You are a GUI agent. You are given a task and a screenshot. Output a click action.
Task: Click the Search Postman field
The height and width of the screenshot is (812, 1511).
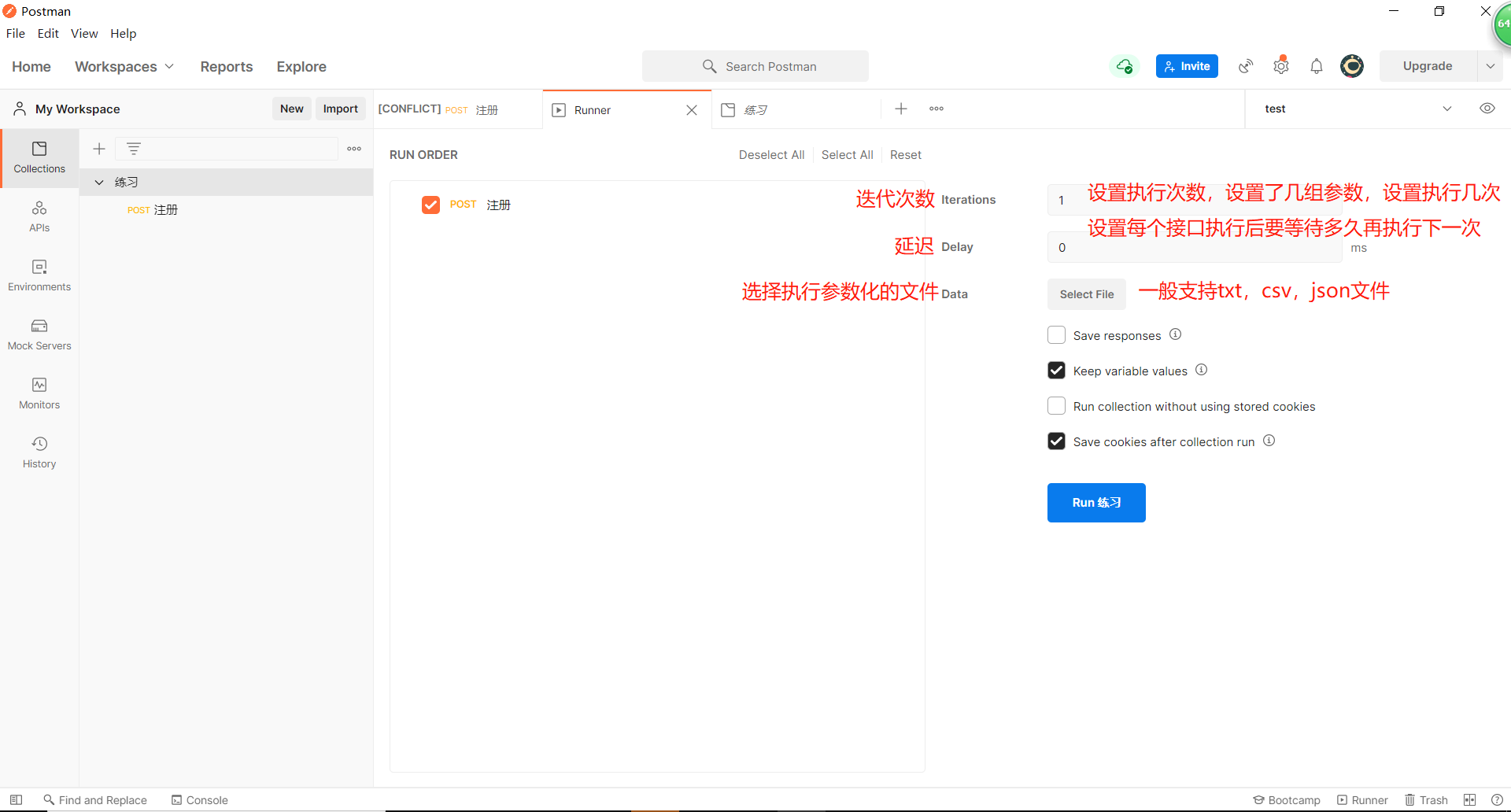pos(755,66)
